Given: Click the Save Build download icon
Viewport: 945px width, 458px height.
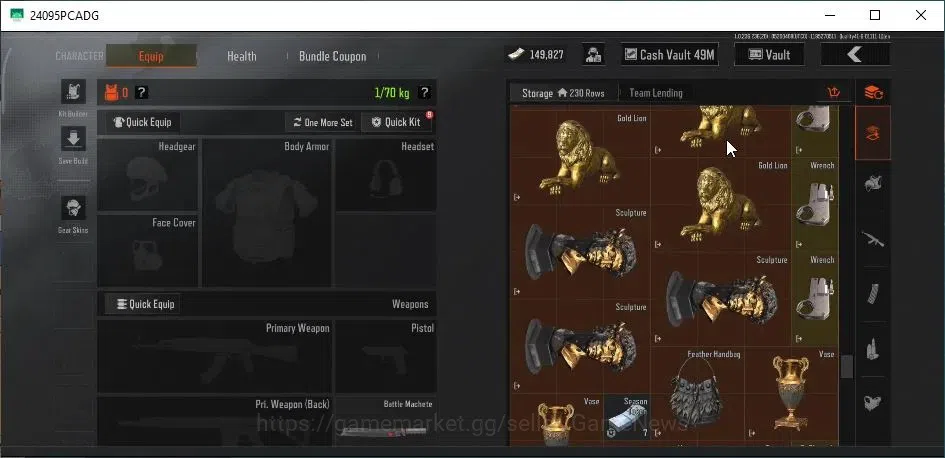Looking at the screenshot, I should point(73,139).
